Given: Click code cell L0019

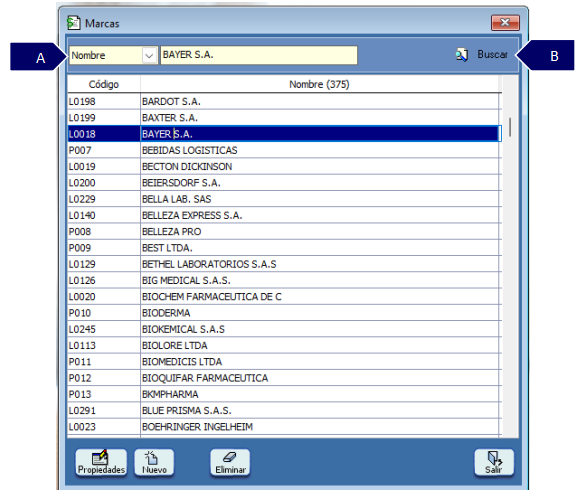Looking at the screenshot, I should [x=104, y=166].
